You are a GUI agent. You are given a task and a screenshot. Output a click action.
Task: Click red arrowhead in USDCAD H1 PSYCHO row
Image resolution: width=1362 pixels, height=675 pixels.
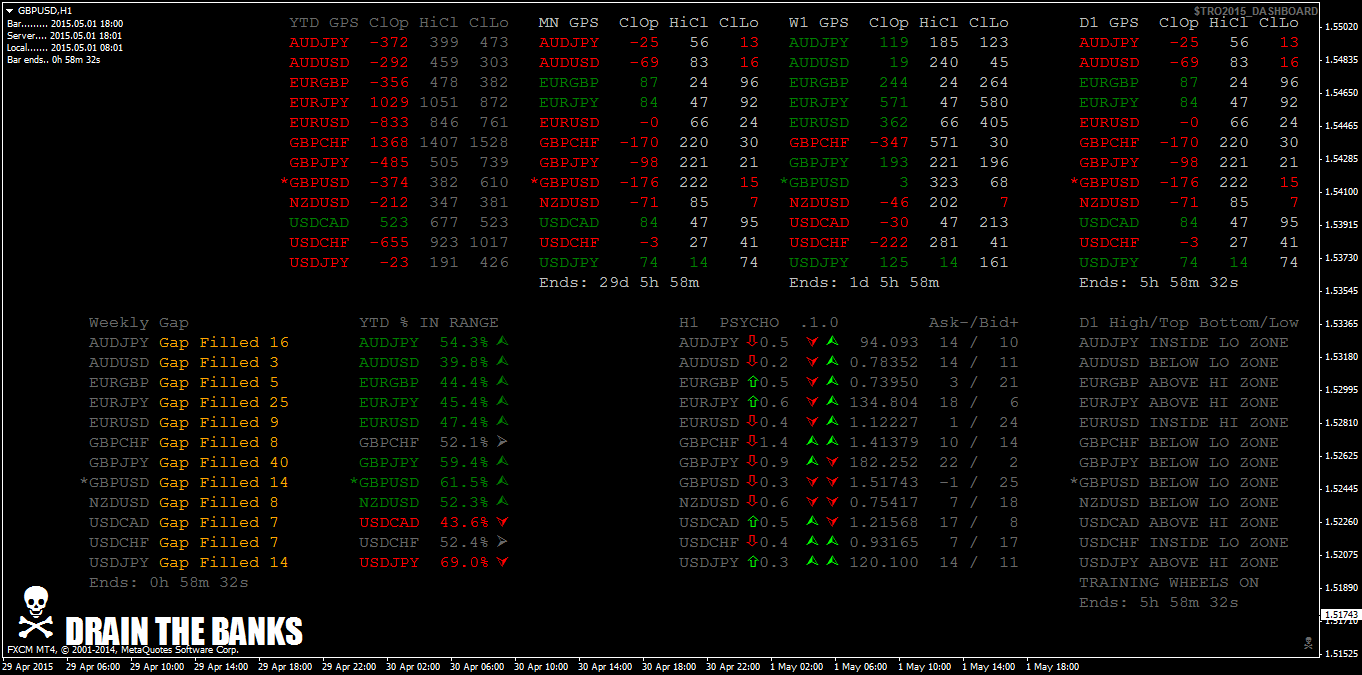coord(832,522)
